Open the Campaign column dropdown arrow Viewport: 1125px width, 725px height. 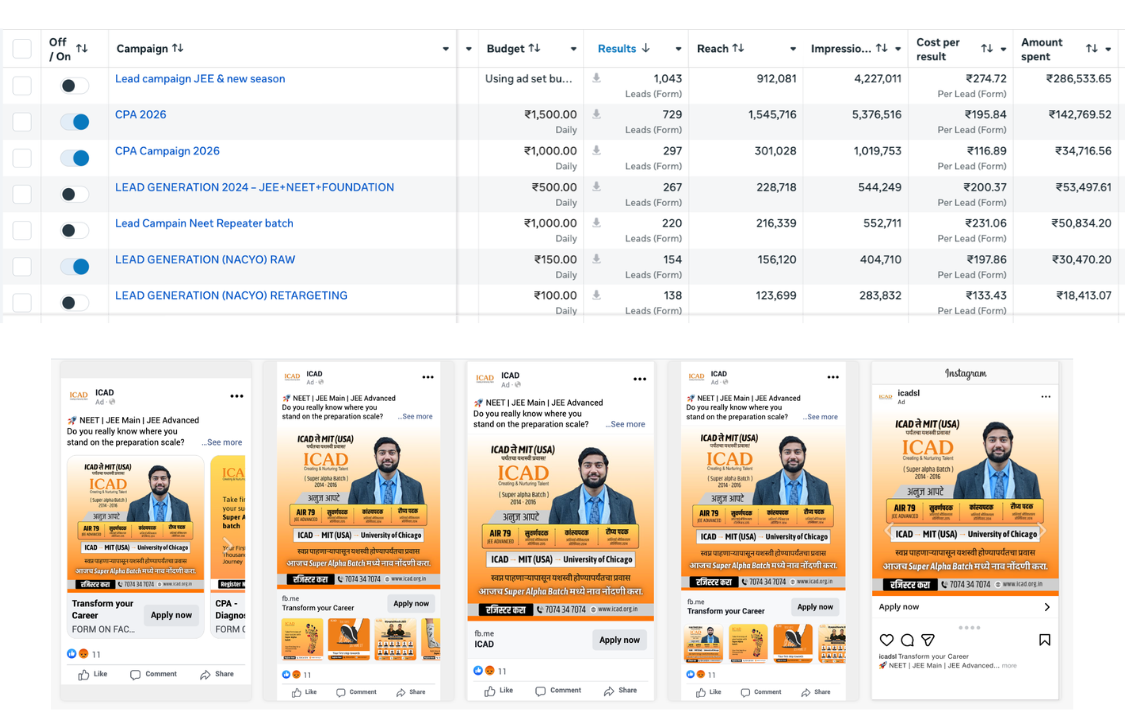point(446,49)
